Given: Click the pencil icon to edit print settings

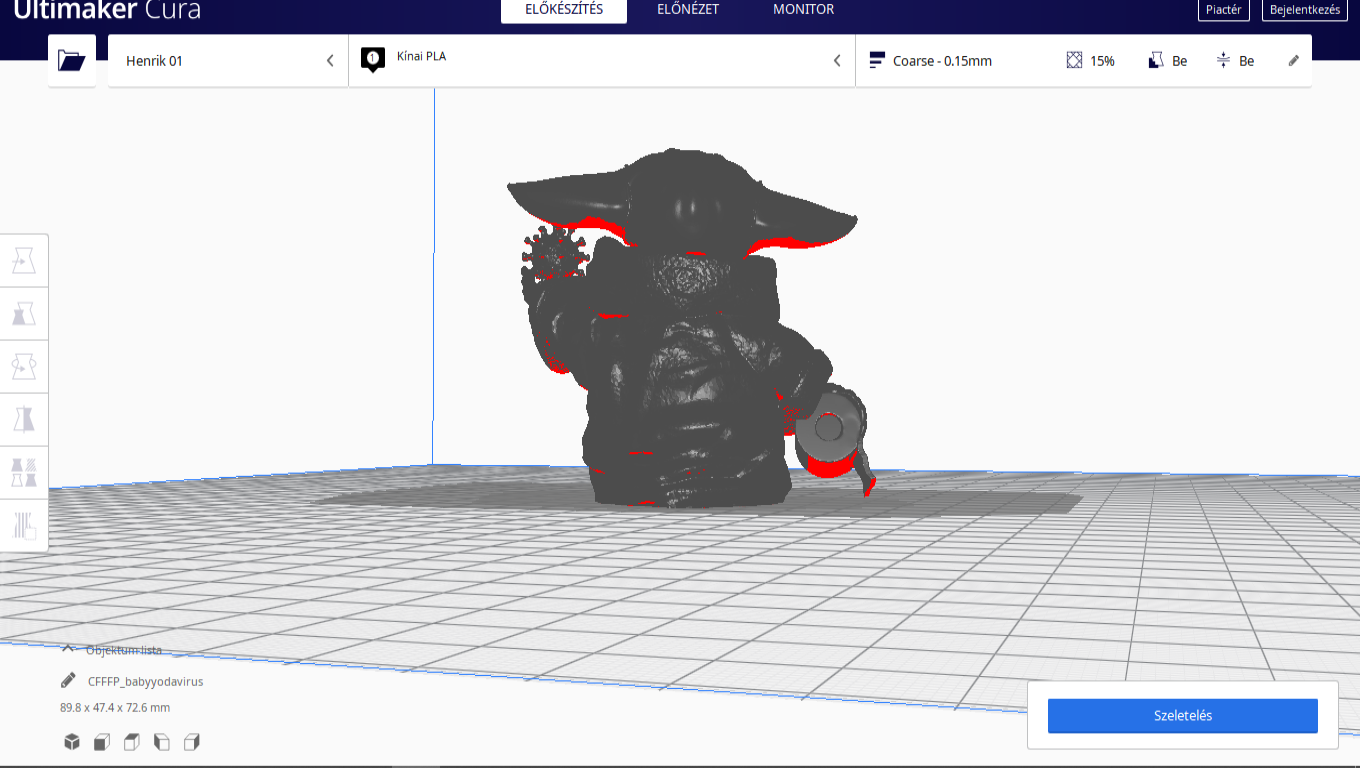Looking at the screenshot, I should [1294, 60].
